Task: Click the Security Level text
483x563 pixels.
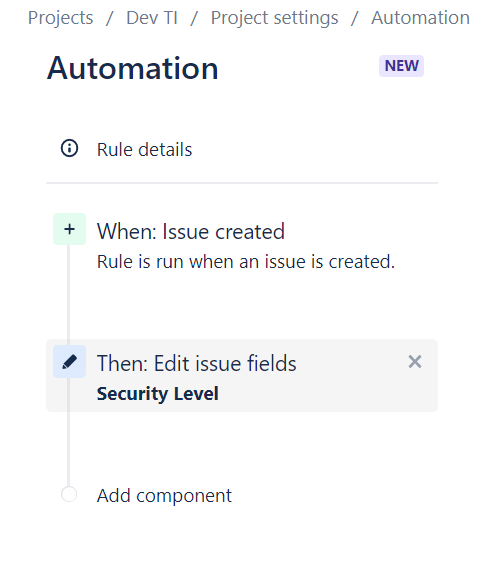Action: click(158, 394)
